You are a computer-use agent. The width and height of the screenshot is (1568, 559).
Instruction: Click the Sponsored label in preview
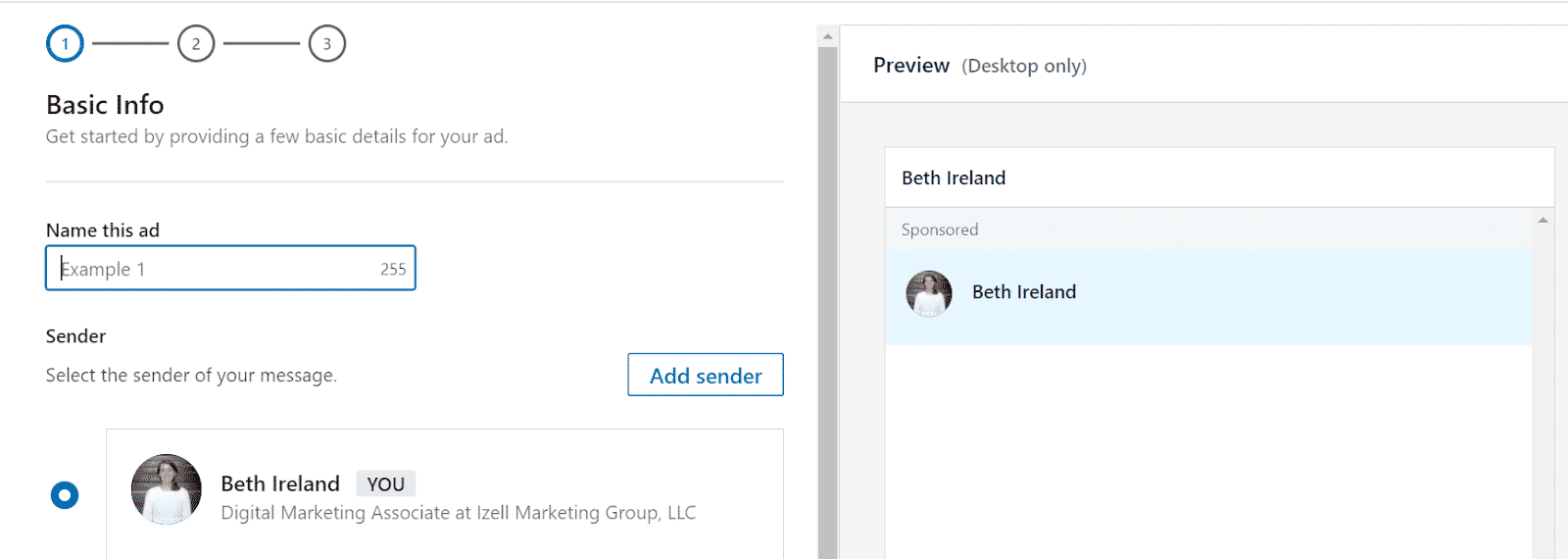click(x=940, y=229)
